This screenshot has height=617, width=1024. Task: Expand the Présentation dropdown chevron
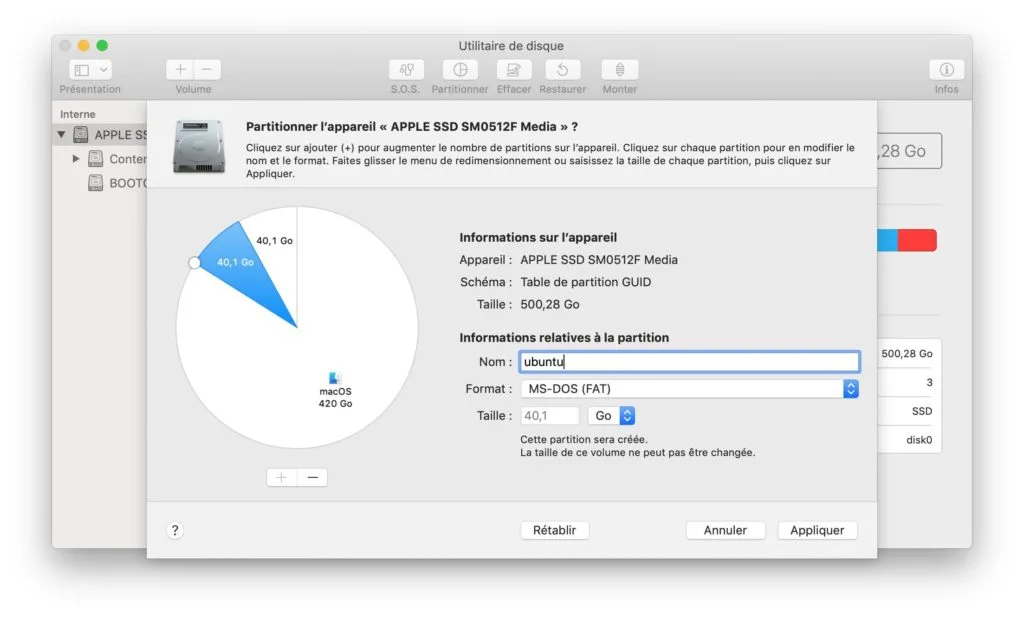pos(103,69)
